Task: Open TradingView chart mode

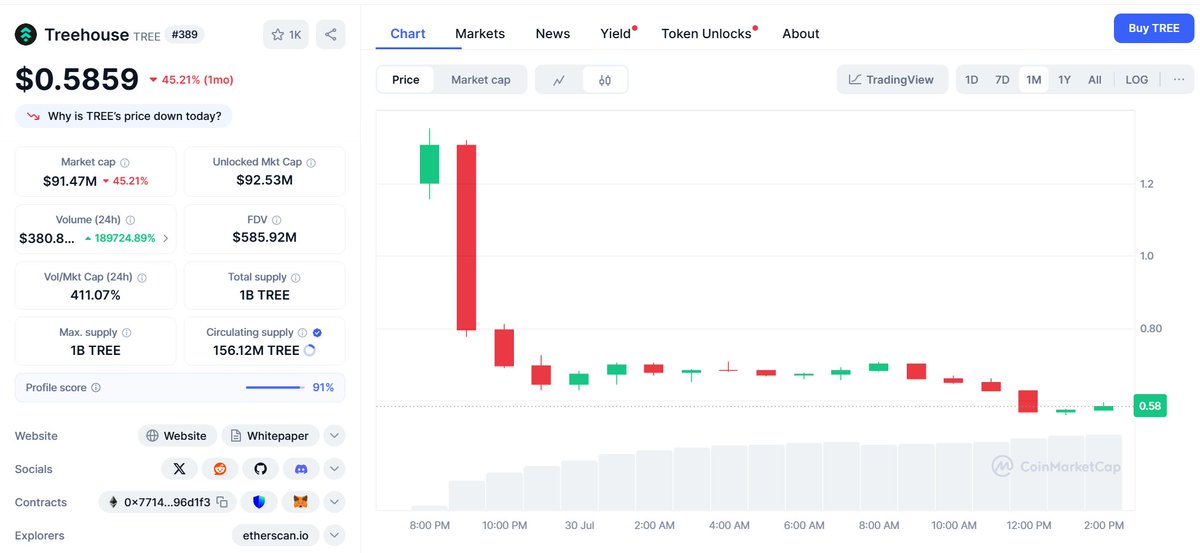Action: coord(891,80)
